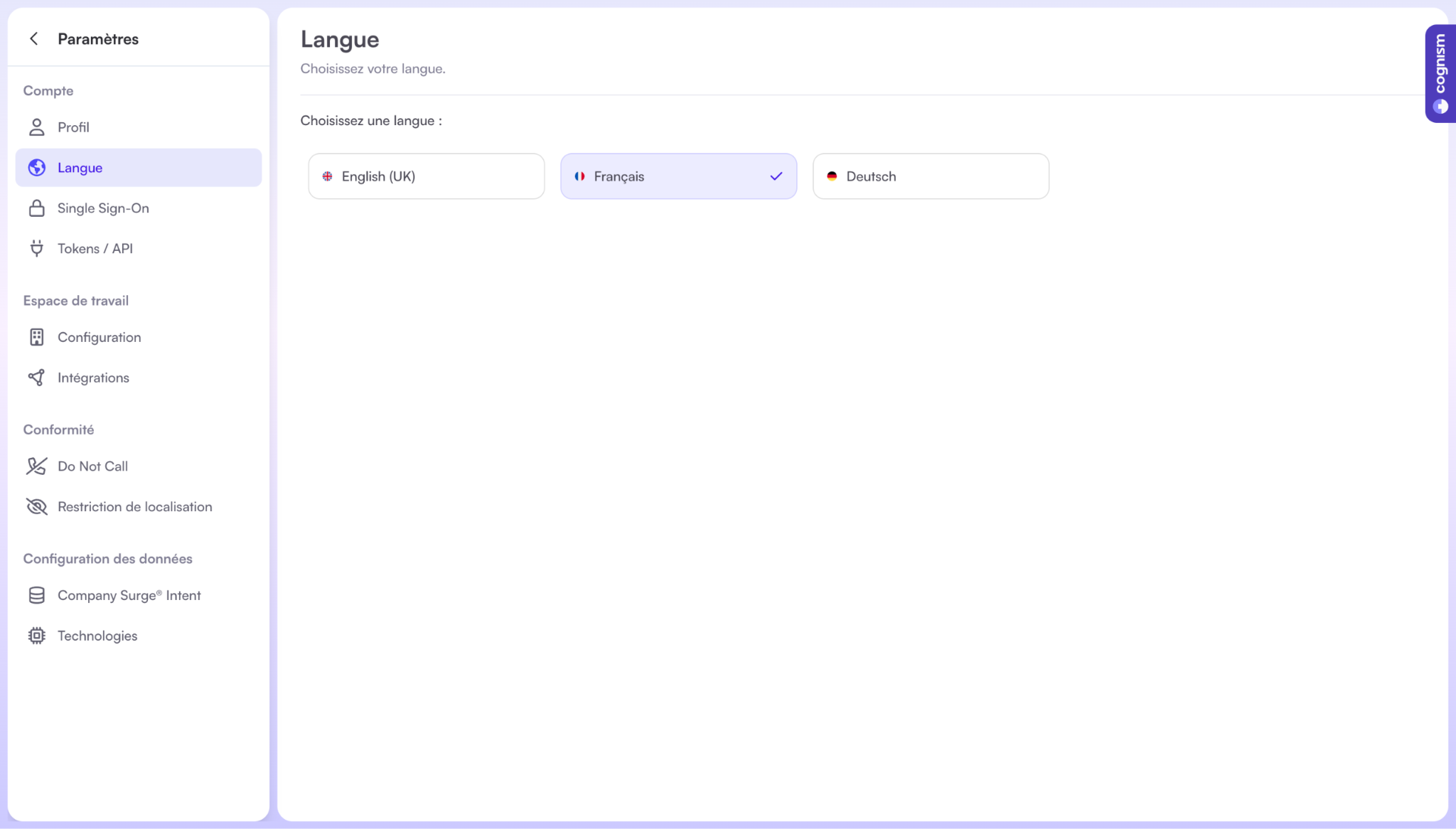Click the plug icon for Tokens / API
This screenshot has width=1456, height=829.
point(36,249)
